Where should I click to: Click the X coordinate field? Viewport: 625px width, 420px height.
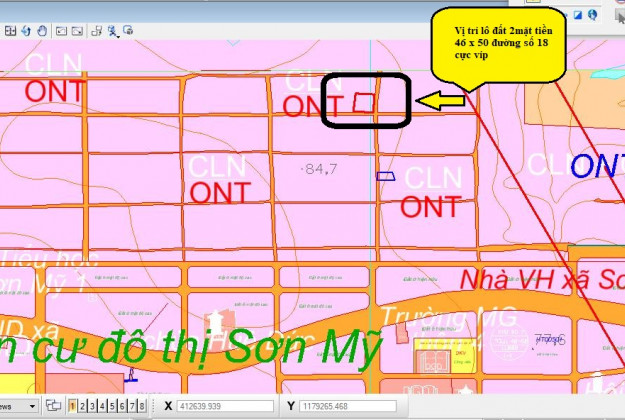[x=225, y=406]
